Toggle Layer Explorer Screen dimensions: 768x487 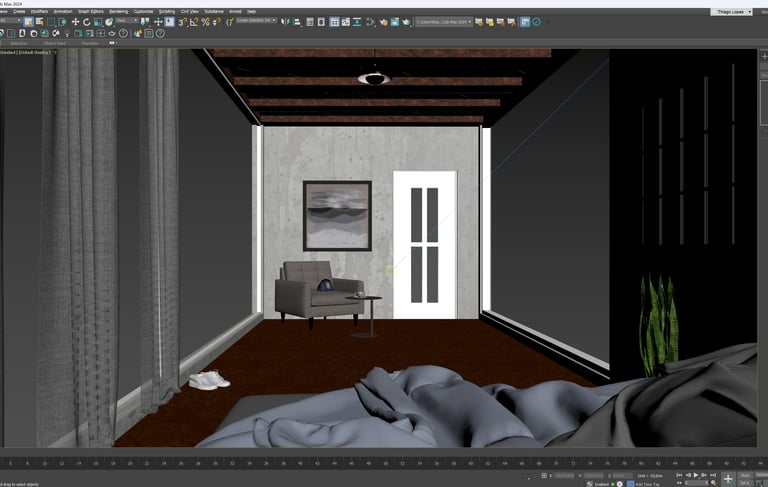point(321,22)
